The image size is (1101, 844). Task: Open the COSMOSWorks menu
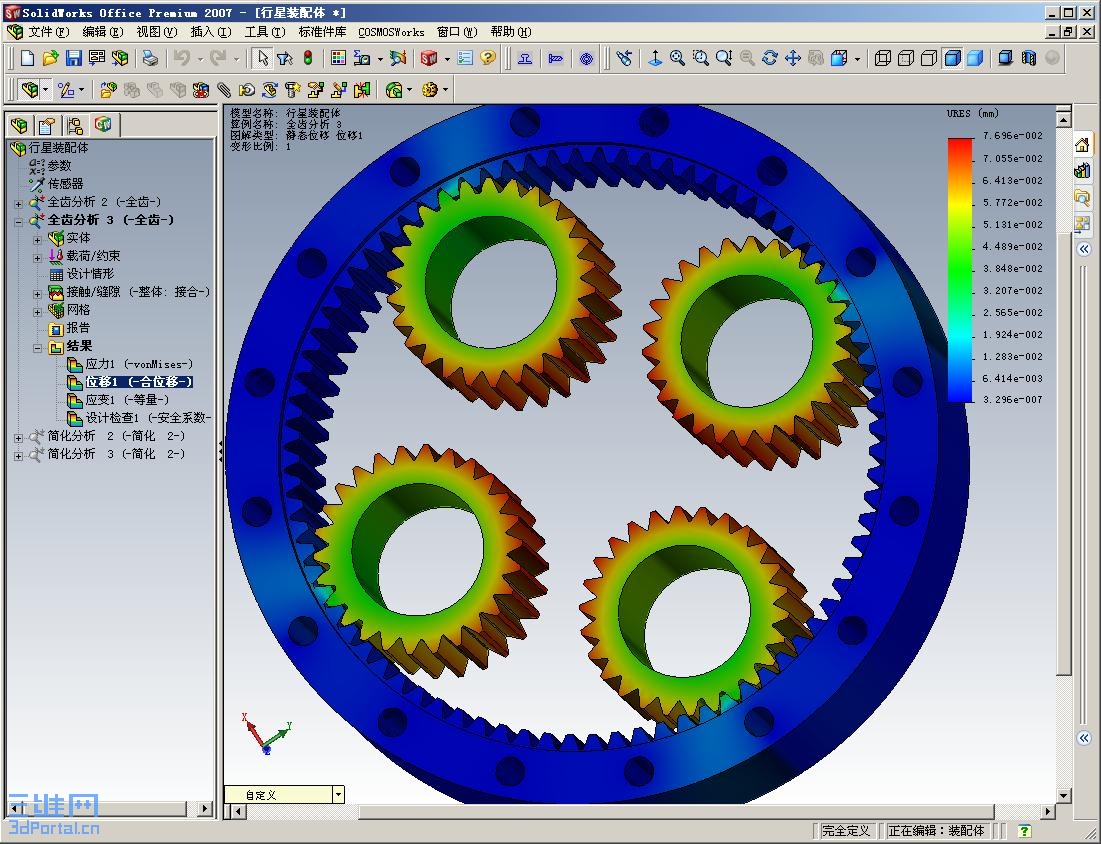point(391,32)
